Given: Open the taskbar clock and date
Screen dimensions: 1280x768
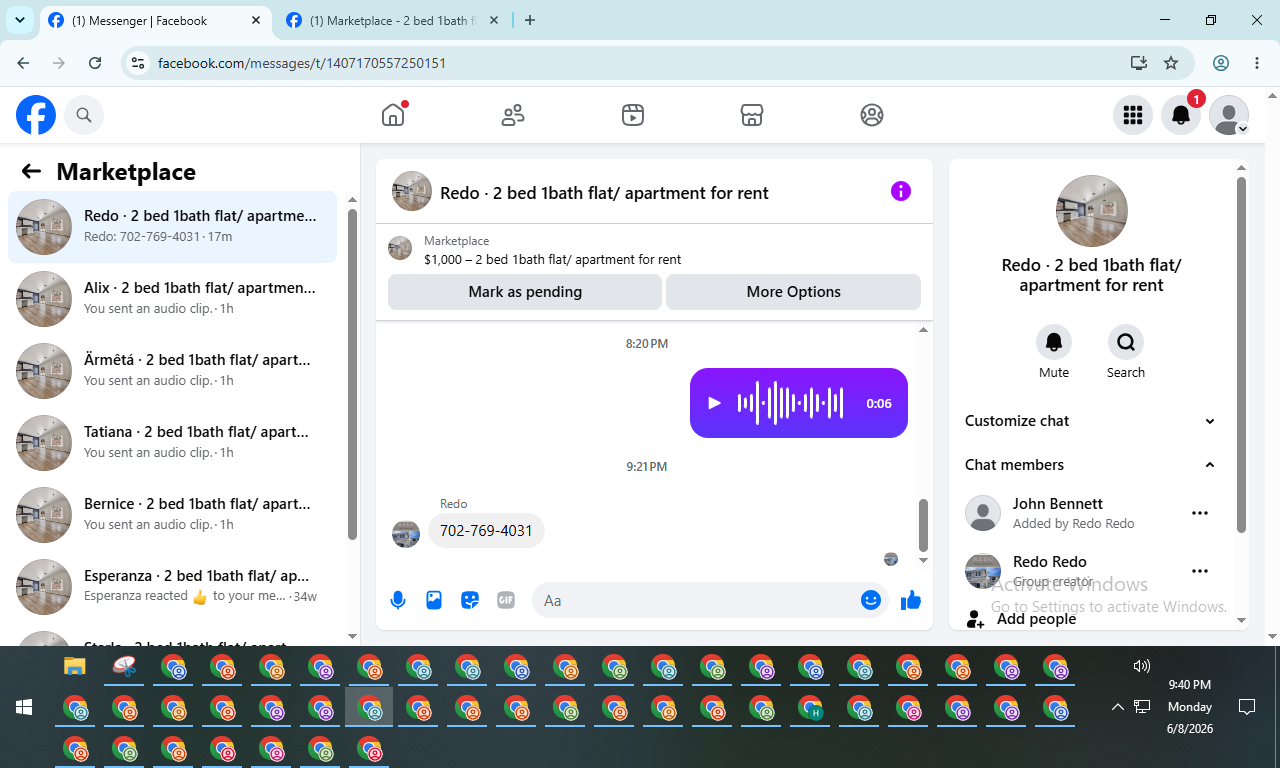Looking at the screenshot, I should click(x=1190, y=707).
